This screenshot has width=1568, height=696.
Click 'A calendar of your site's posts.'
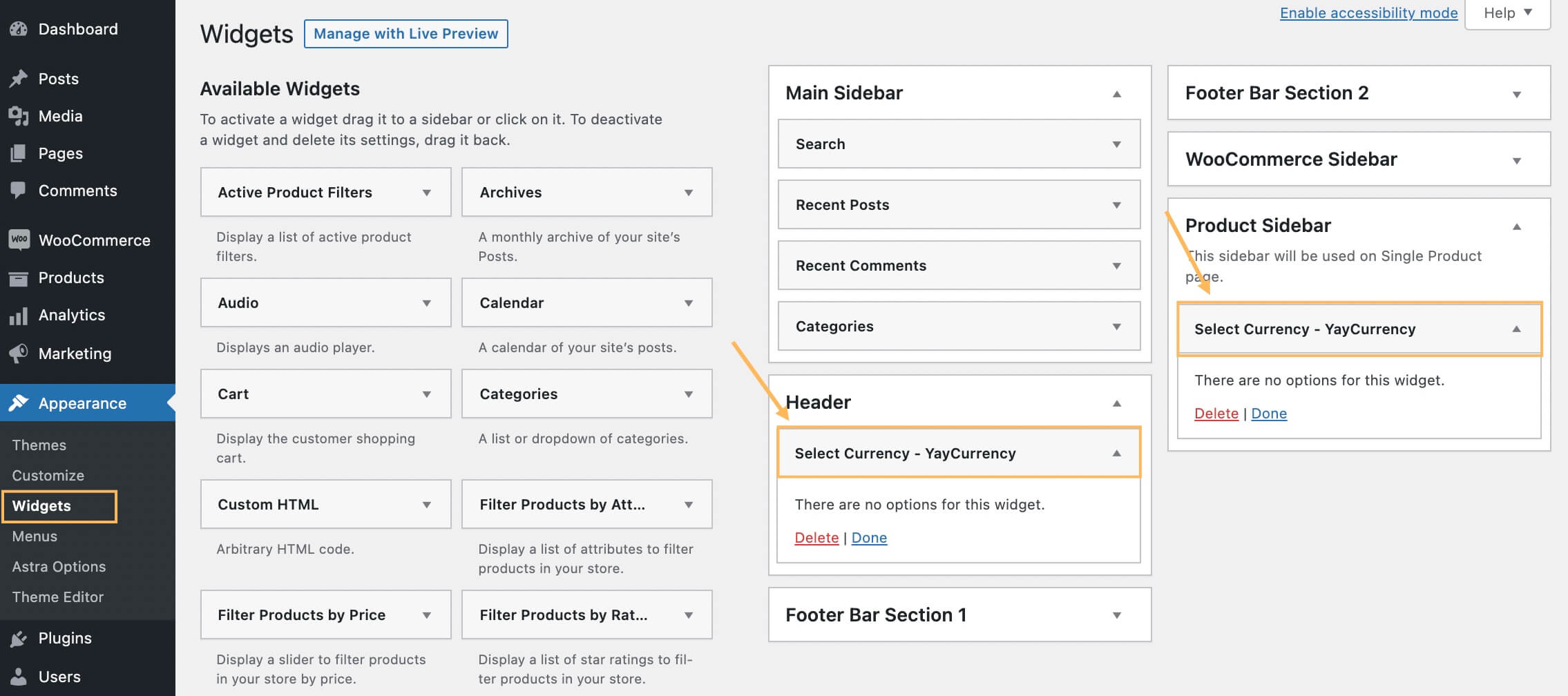coord(577,347)
